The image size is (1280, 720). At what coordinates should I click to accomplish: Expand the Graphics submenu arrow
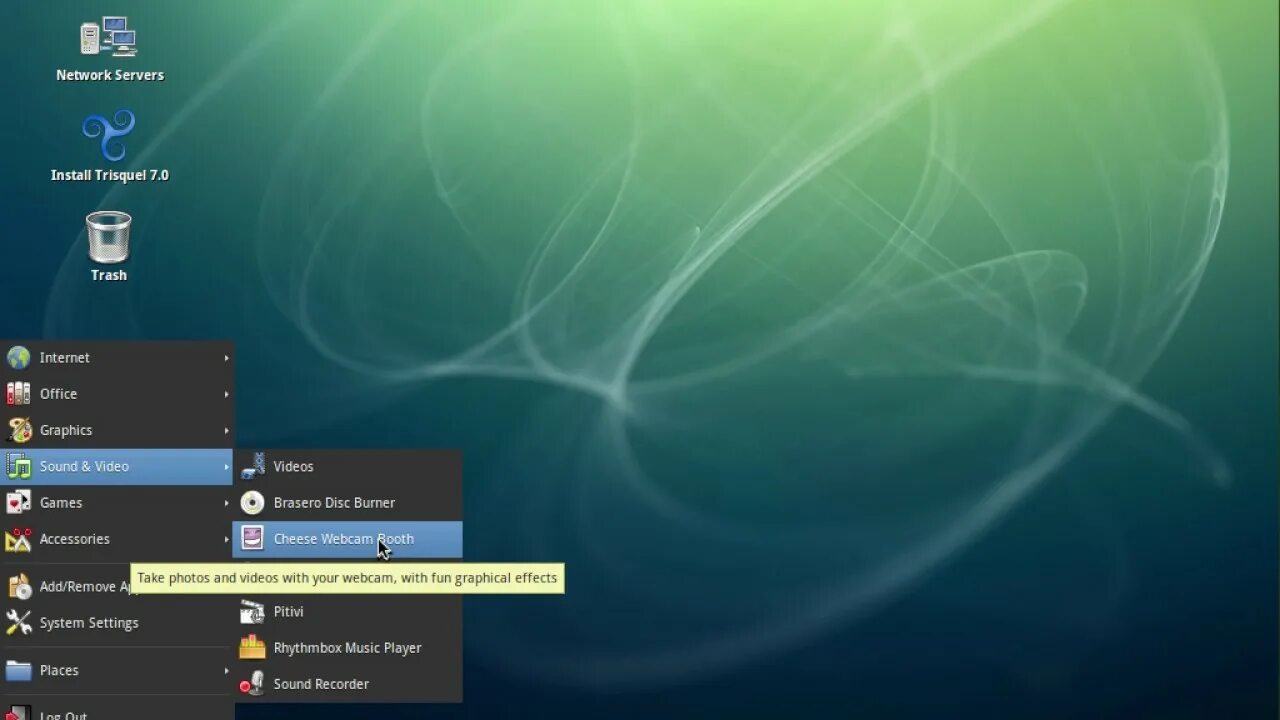click(227, 430)
